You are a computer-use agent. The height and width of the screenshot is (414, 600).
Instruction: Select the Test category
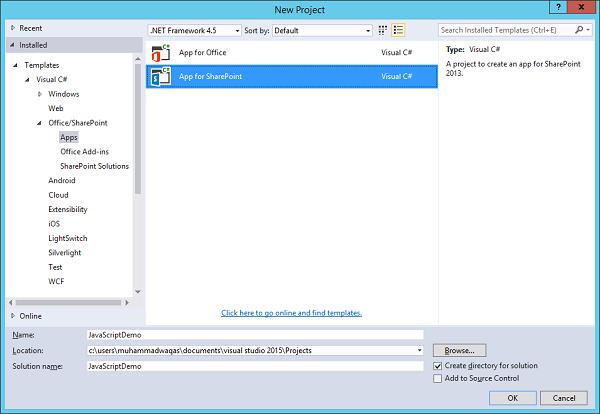[55, 267]
